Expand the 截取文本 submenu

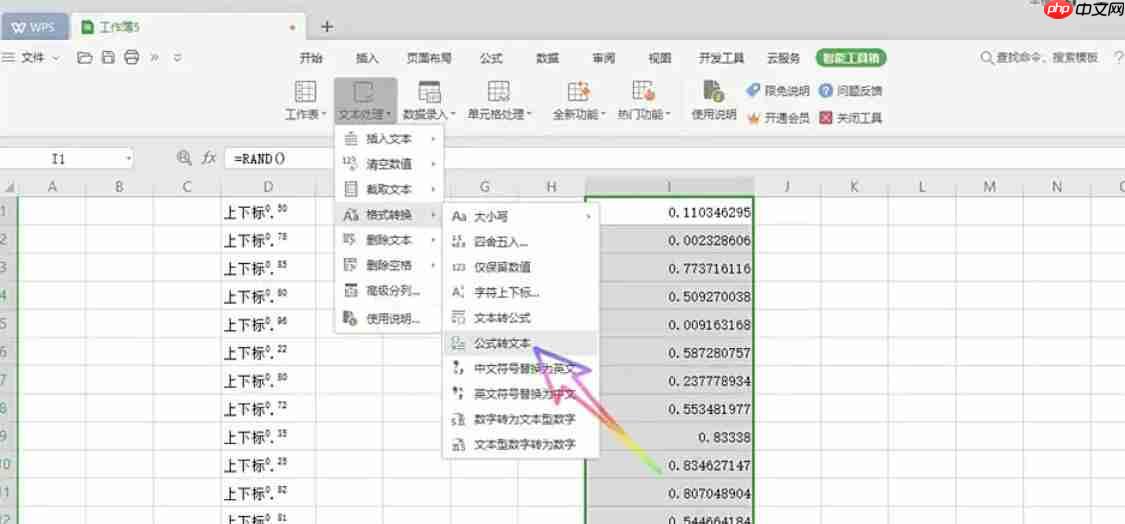pos(390,190)
